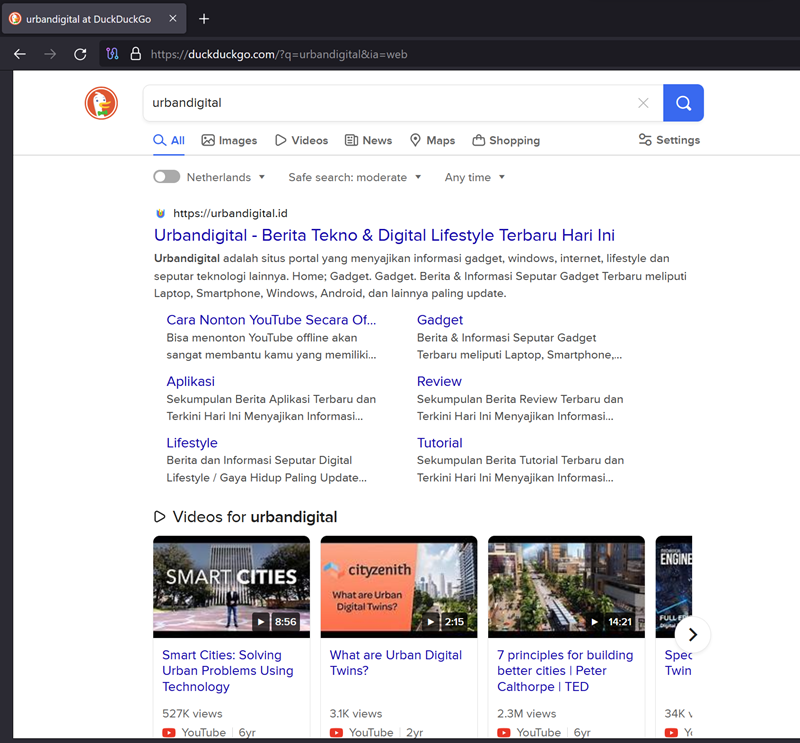The height and width of the screenshot is (743, 800).
Task: Clear the search box with X icon
Action: coord(643,103)
